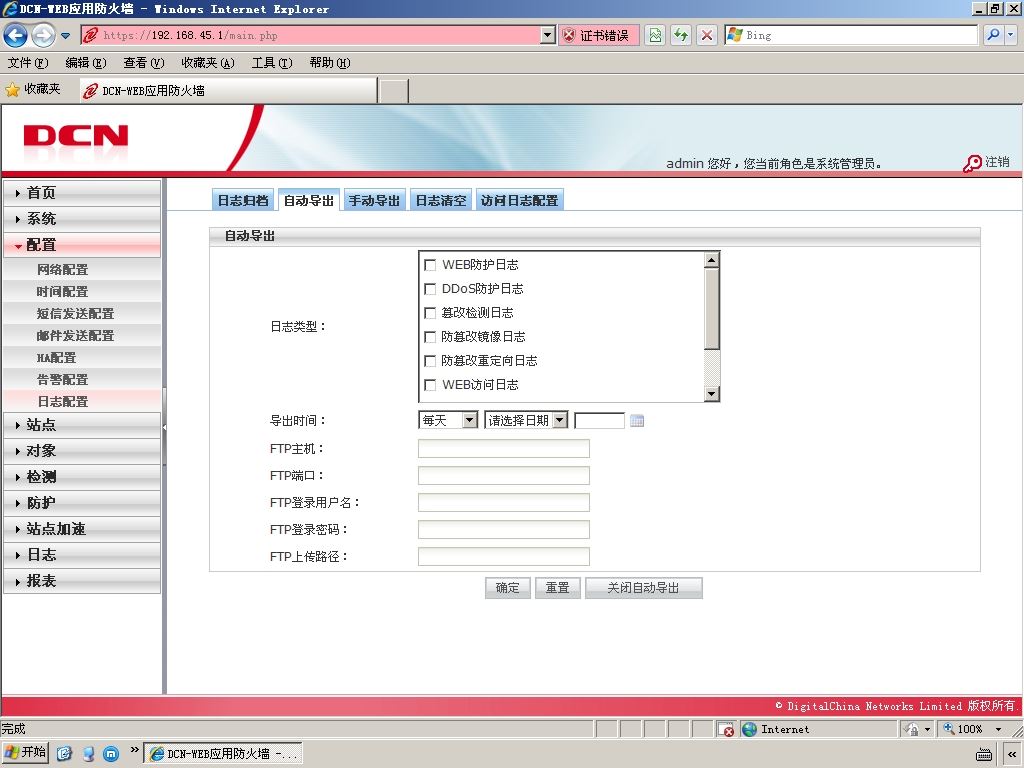Click the Bing search magnifier icon

point(993,35)
